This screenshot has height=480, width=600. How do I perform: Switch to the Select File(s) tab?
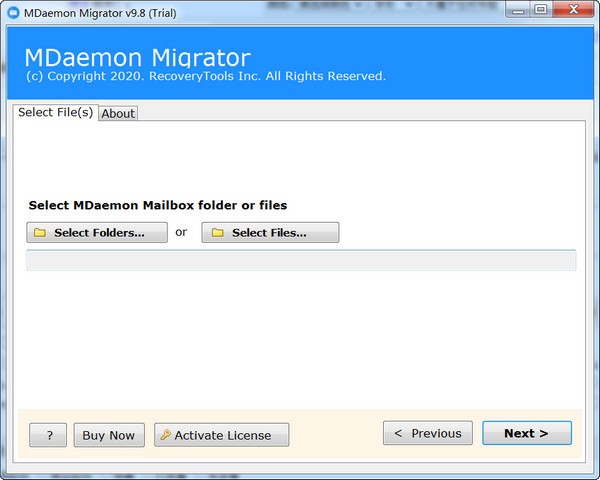click(55, 113)
